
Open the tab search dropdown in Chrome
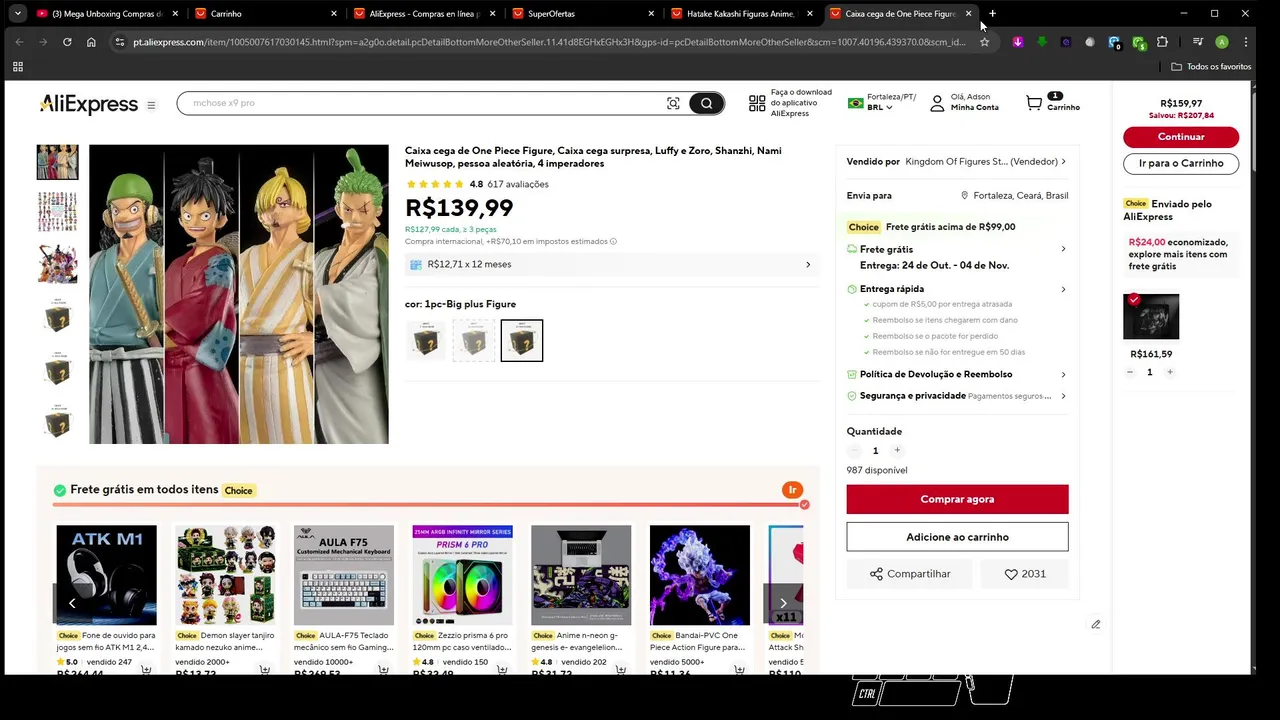pyautogui.click(x=17, y=13)
